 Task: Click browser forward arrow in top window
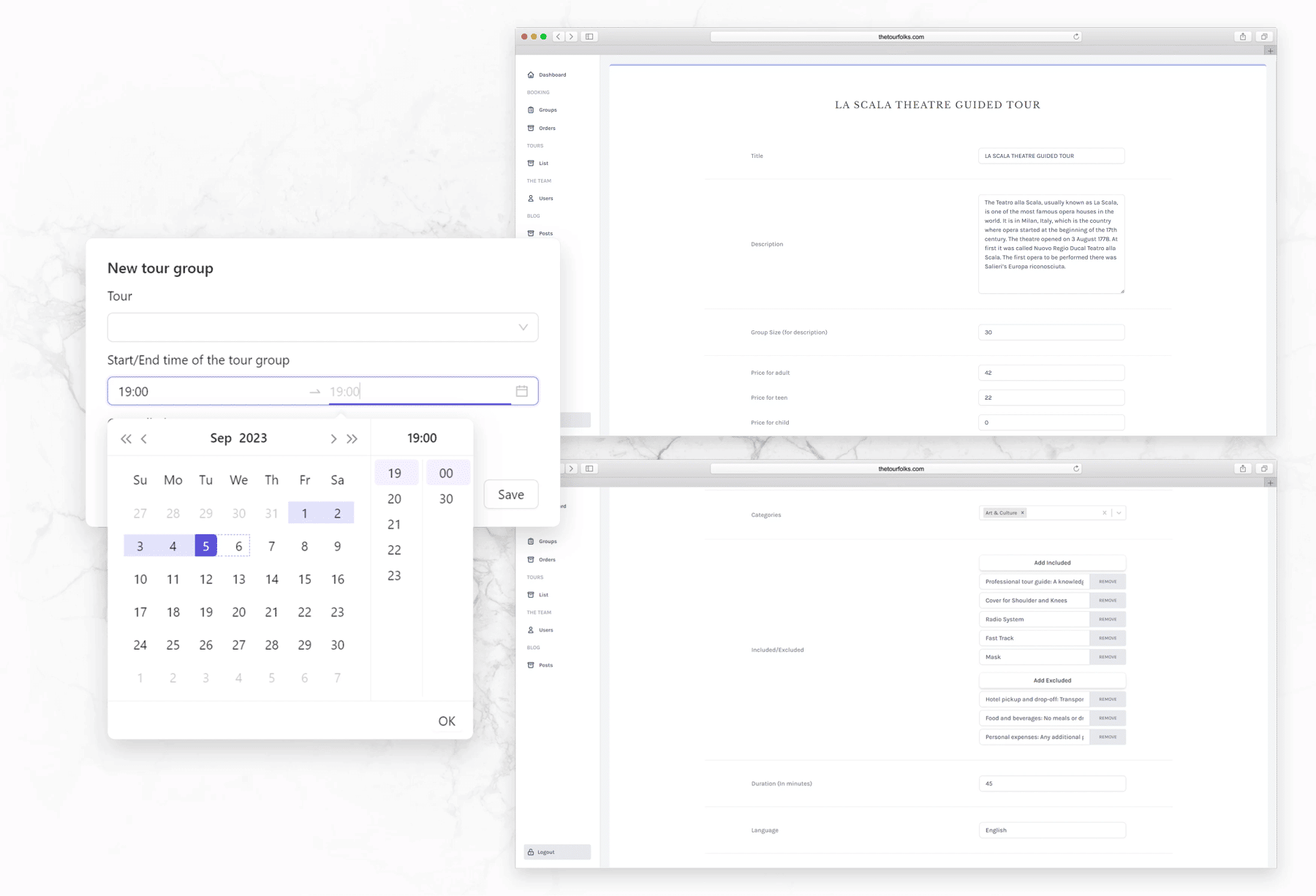pos(571,37)
